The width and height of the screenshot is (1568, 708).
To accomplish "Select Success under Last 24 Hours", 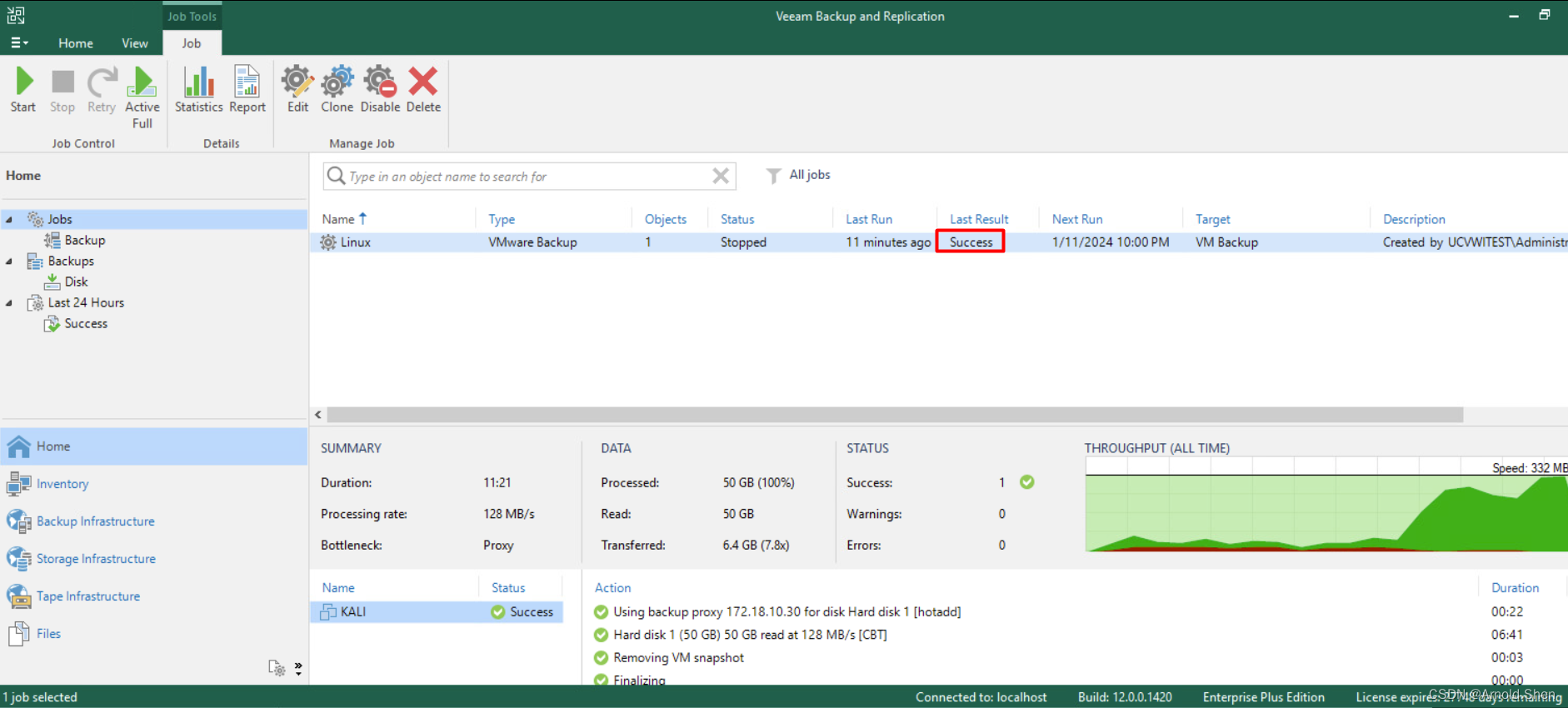I will (86, 323).
